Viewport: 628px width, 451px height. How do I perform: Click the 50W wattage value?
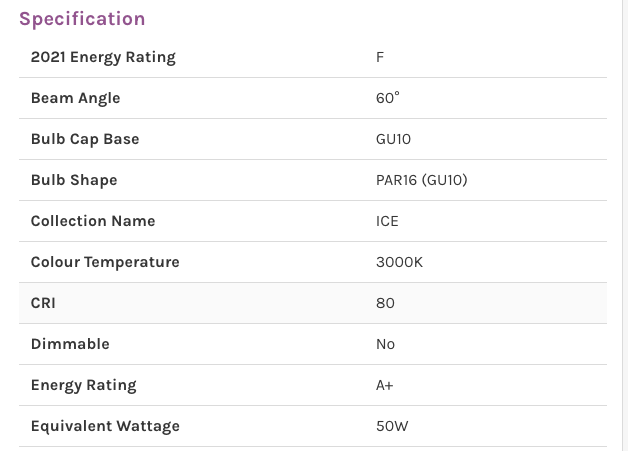click(x=392, y=426)
